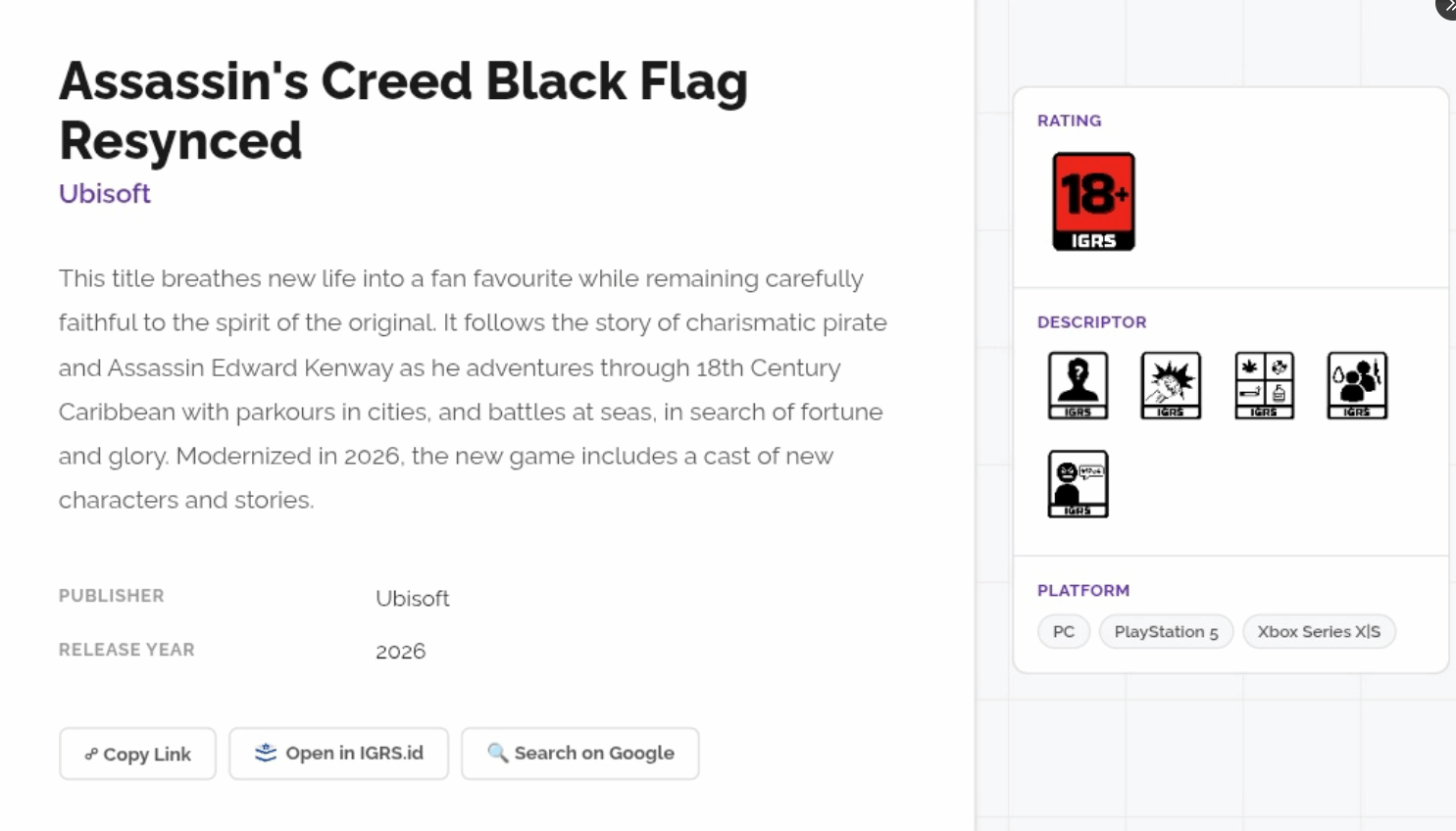This screenshot has width=1456, height=831.
Task: Click the chain icon on Copy Link
Action: click(x=91, y=755)
